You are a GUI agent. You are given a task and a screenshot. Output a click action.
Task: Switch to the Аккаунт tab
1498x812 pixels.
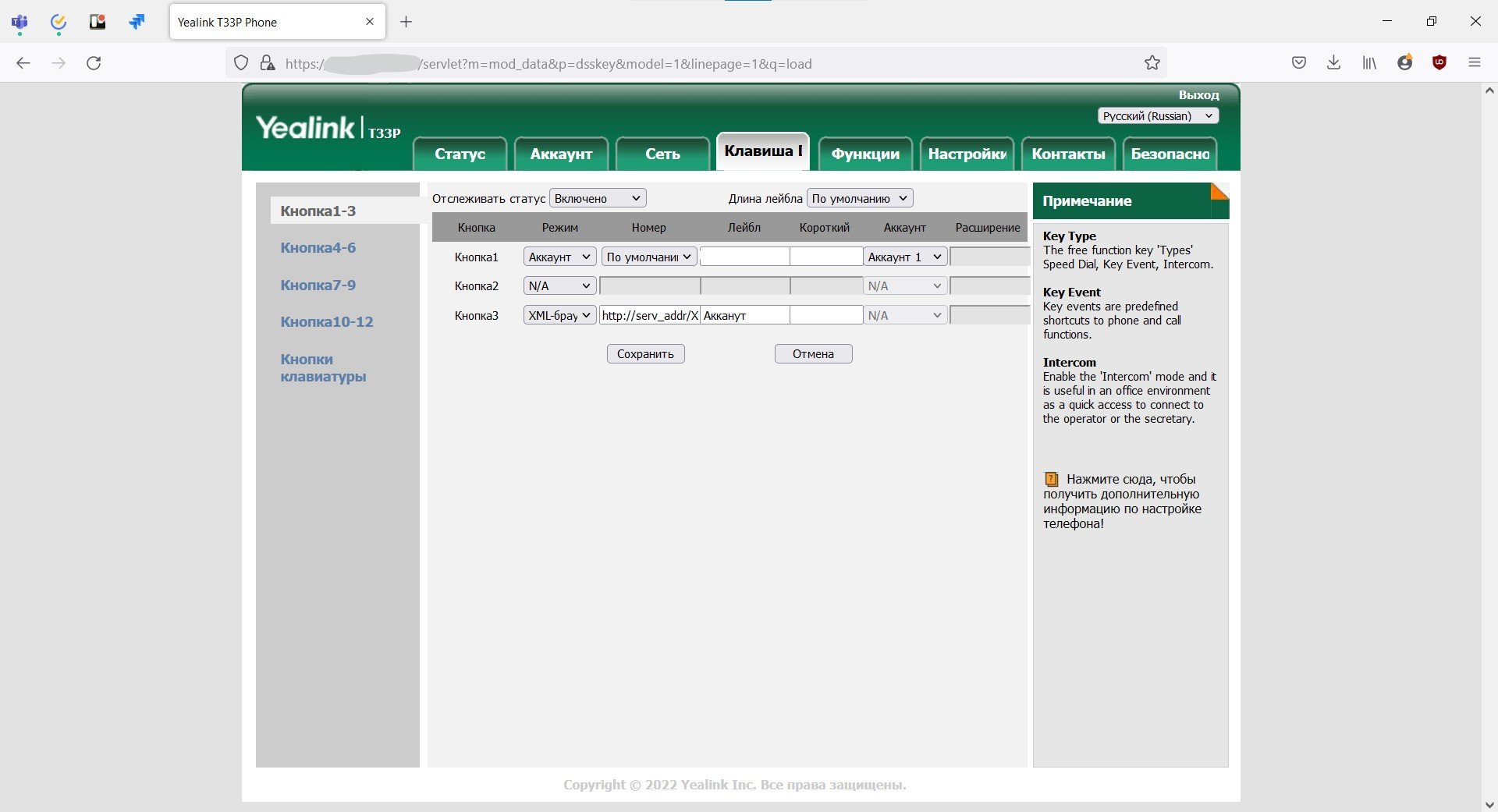[561, 154]
